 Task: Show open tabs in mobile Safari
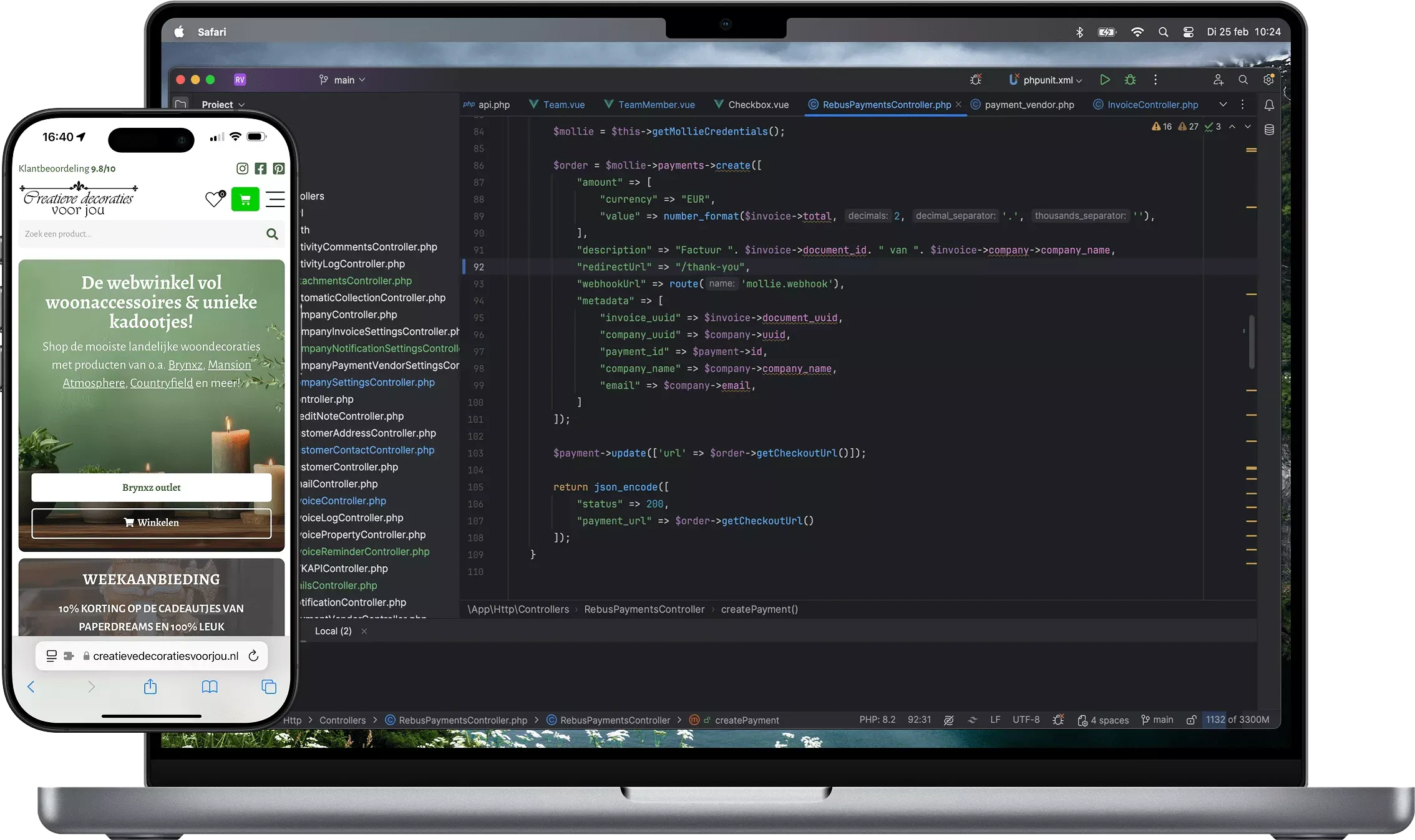point(269,687)
